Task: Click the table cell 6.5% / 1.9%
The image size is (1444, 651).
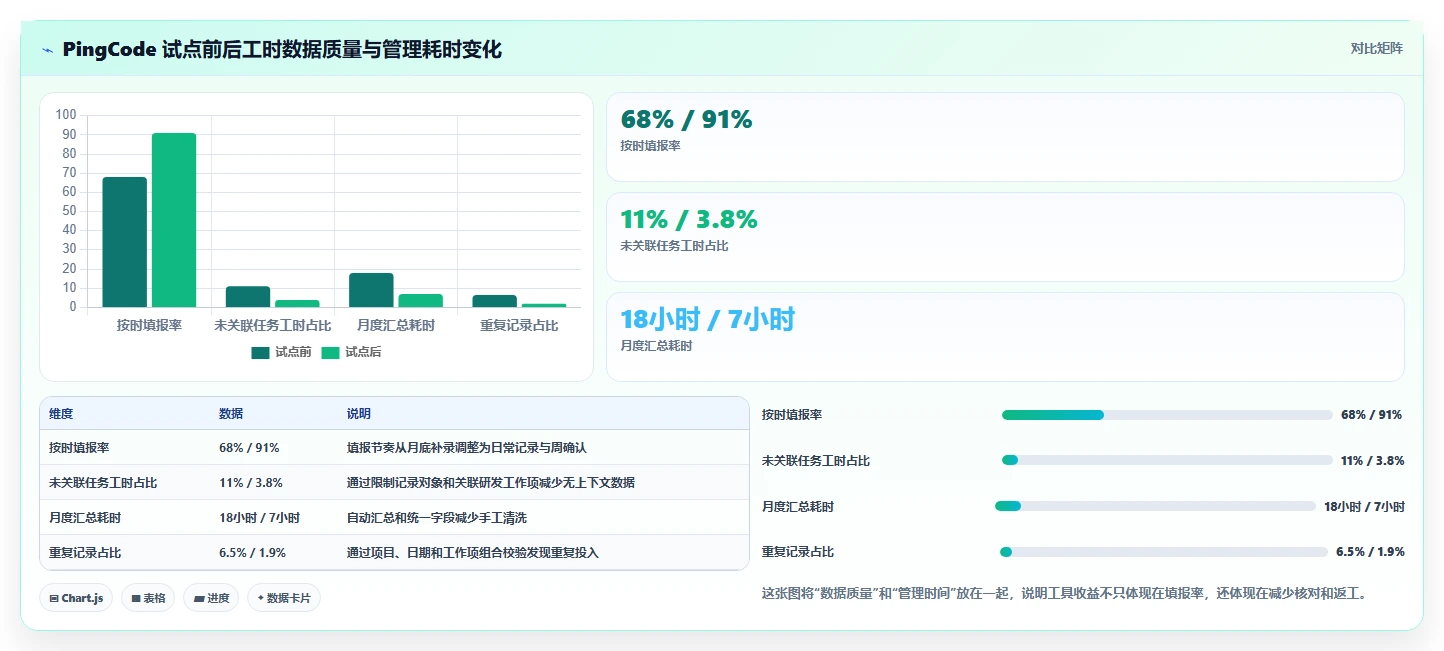Action: [253, 553]
